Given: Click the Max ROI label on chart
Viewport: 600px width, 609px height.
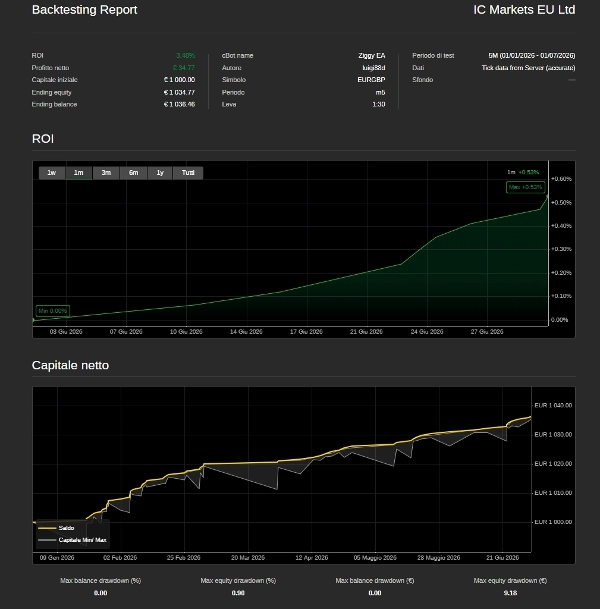Looking at the screenshot, I should pyautogui.click(x=525, y=187).
